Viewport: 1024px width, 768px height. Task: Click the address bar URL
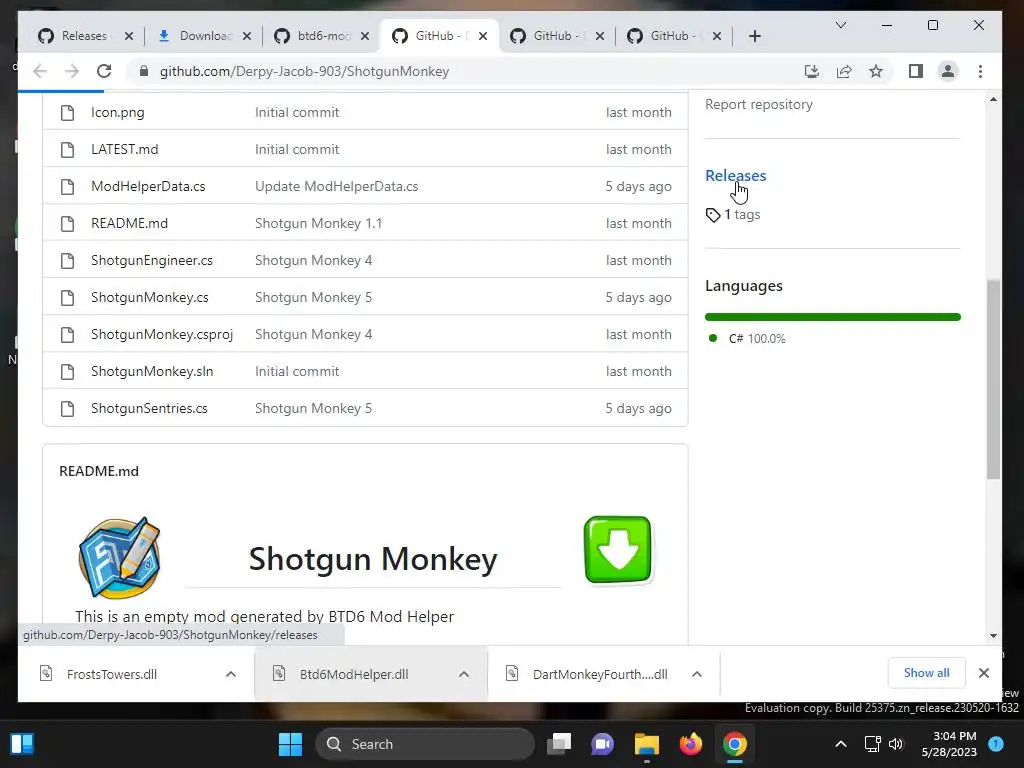point(304,71)
